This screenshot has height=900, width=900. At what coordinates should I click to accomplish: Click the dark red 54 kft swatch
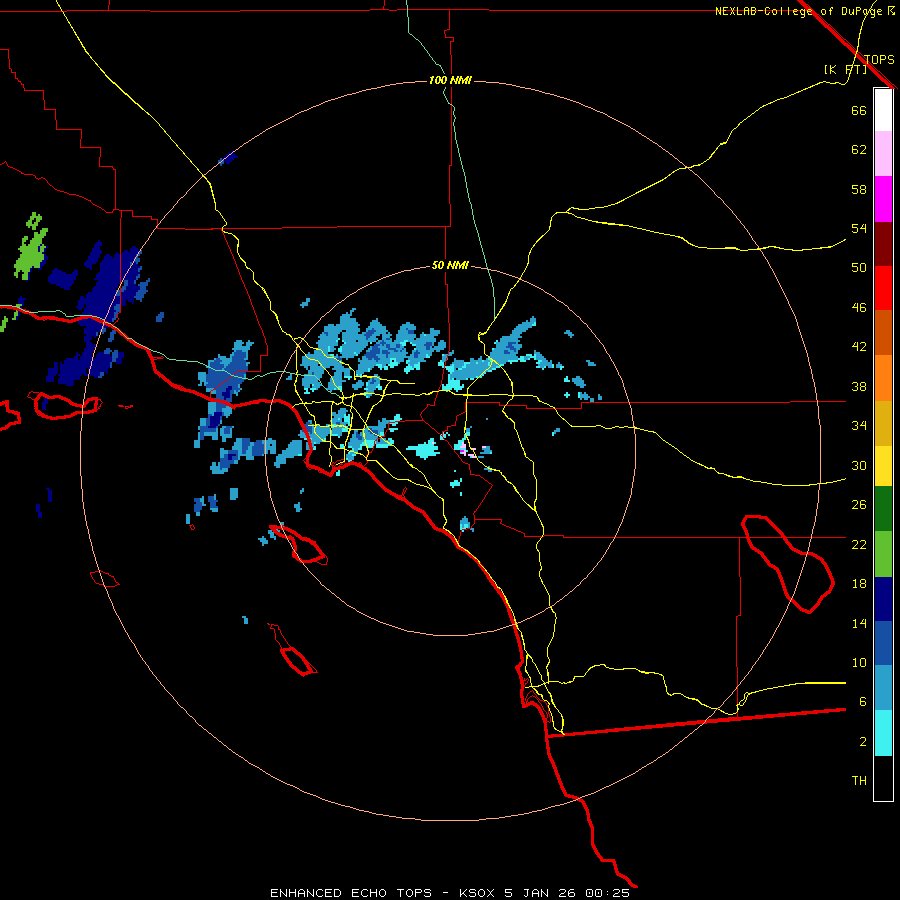(x=882, y=244)
